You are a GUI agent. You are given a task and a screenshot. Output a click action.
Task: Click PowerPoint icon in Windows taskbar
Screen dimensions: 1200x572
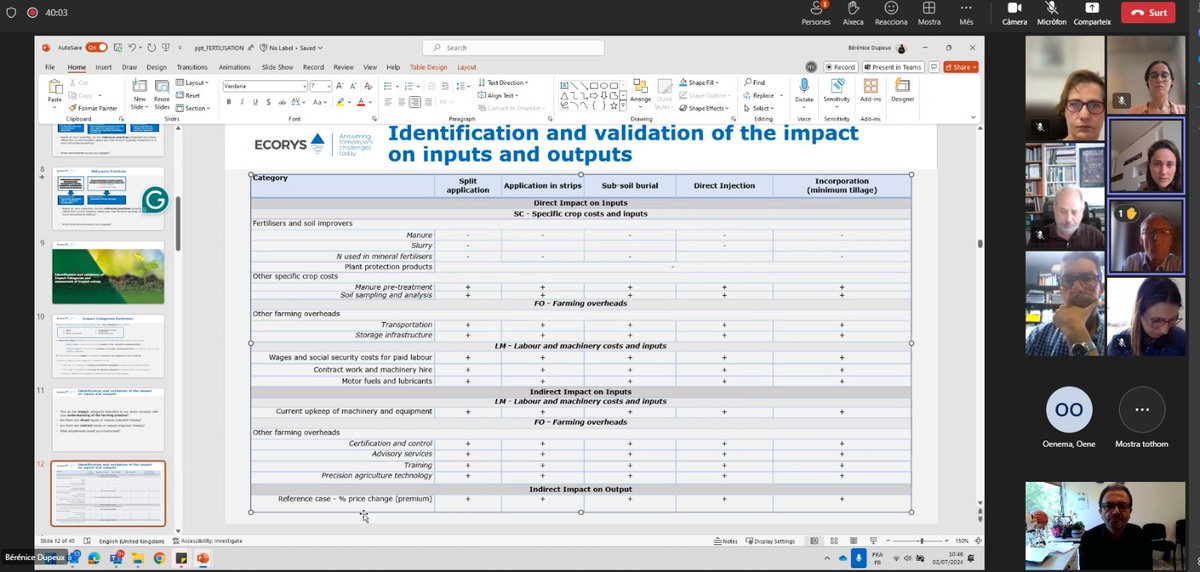click(x=202, y=559)
